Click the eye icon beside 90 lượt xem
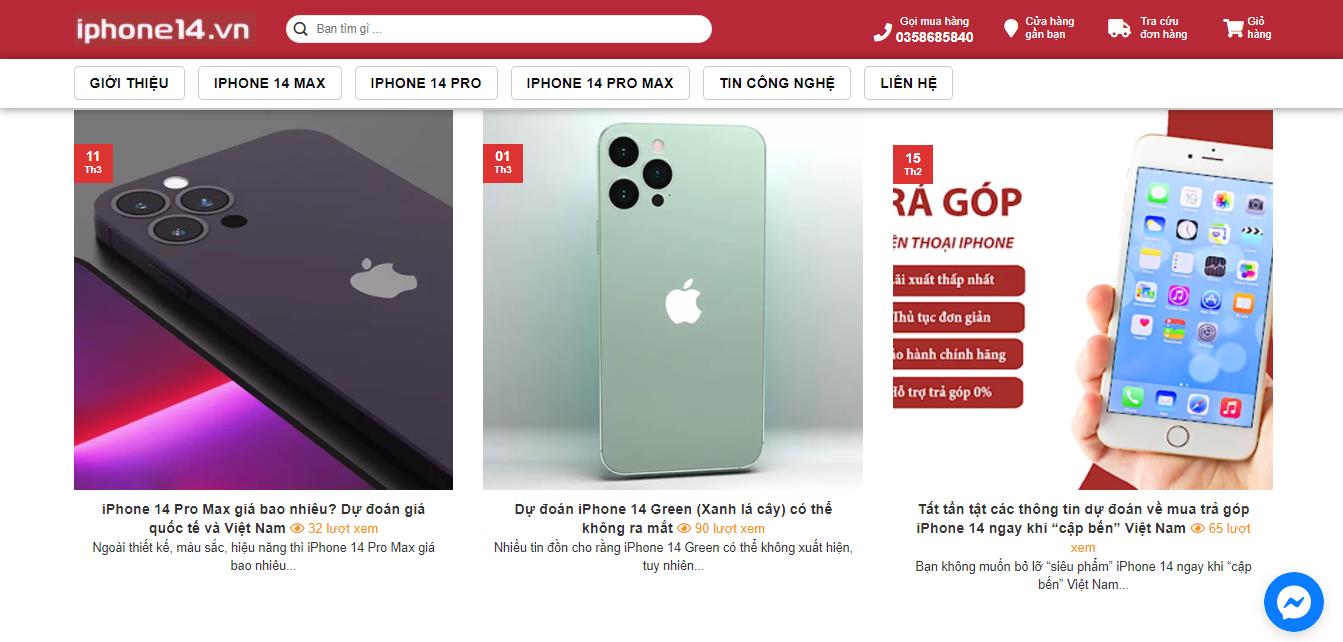 tap(684, 528)
